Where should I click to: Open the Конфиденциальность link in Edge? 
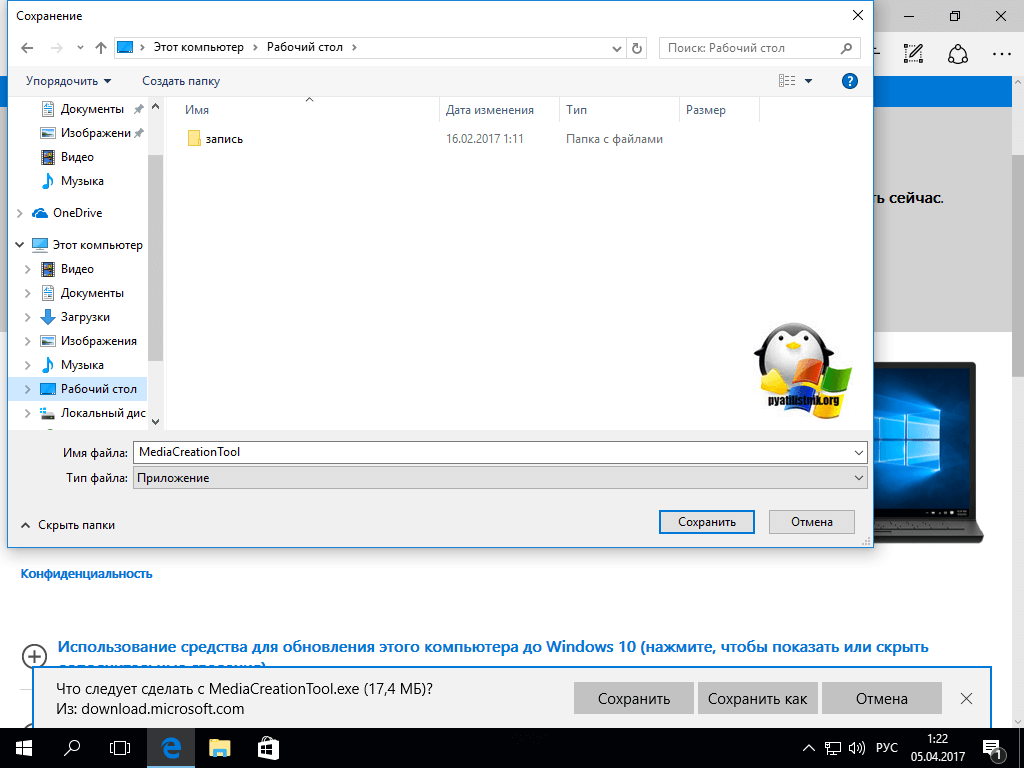pos(86,573)
